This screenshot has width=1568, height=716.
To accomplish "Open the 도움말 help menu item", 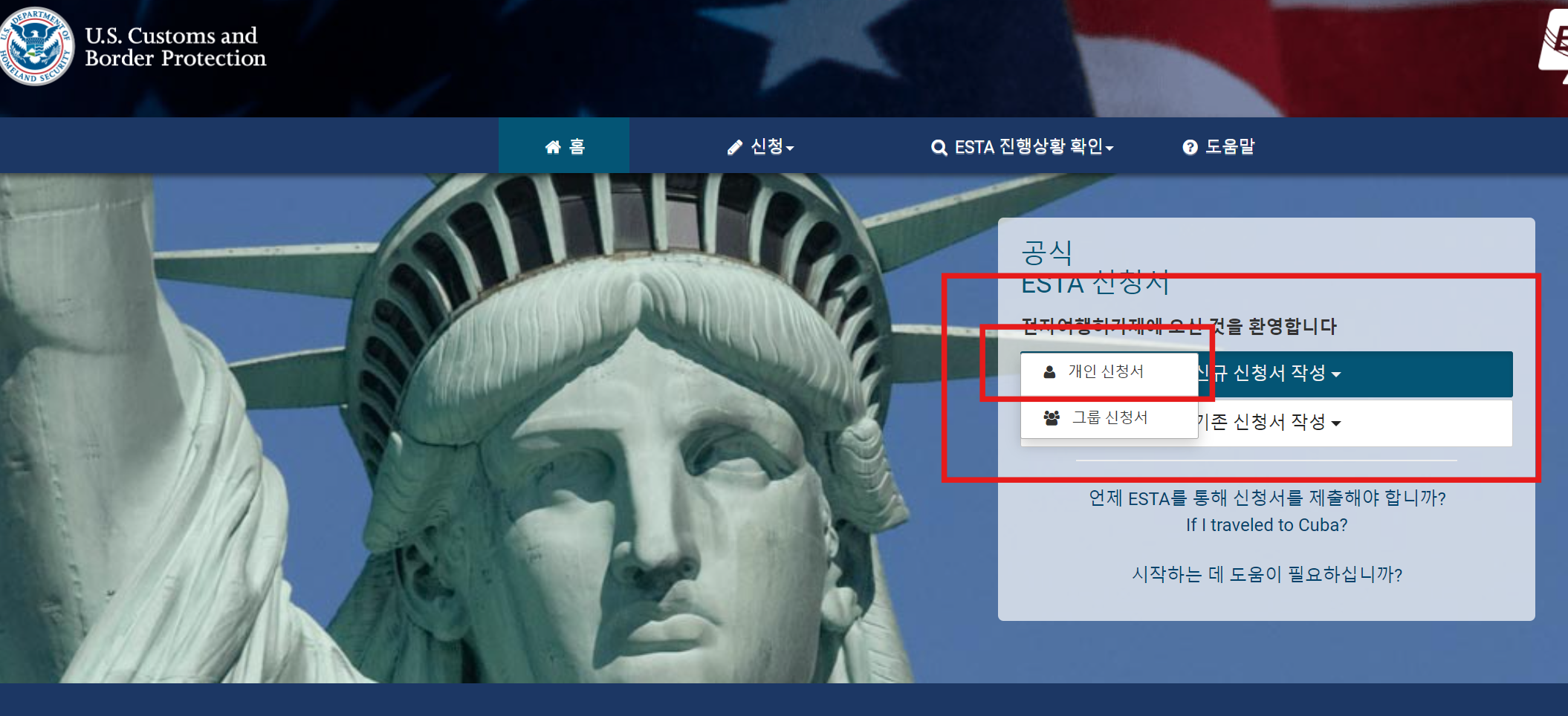I will pyautogui.click(x=1219, y=146).
